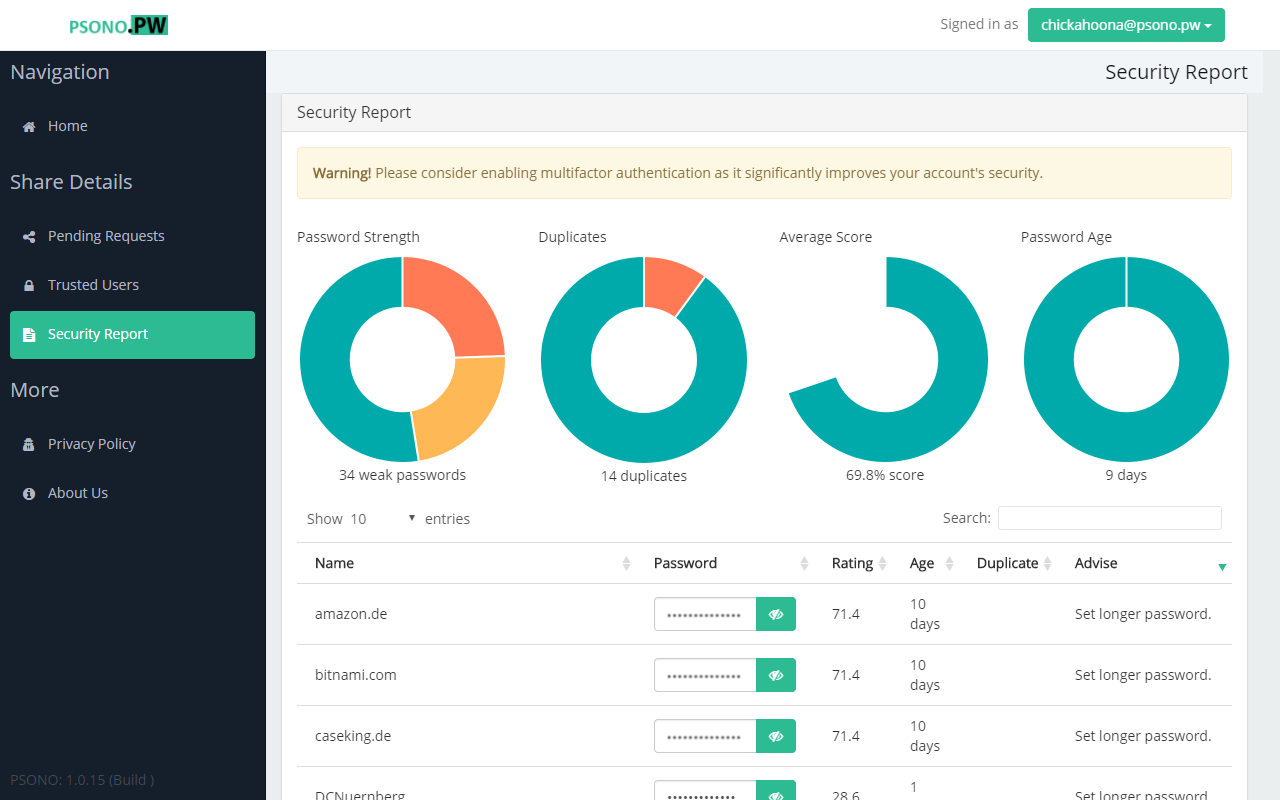Click the '9 days' label
Screen dimensions: 1280x800
click(1126, 475)
